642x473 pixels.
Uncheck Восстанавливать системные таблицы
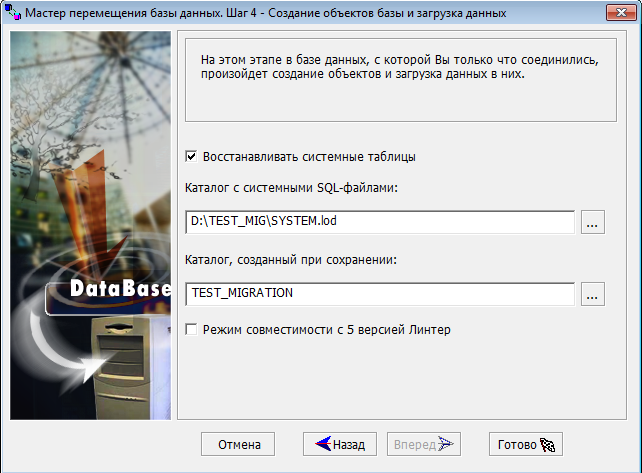[x=191, y=157]
